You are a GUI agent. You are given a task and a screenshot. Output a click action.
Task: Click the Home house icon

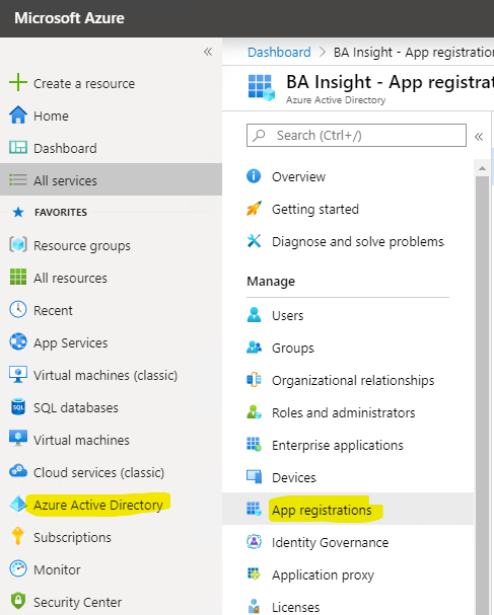pyautogui.click(x=18, y=115)
